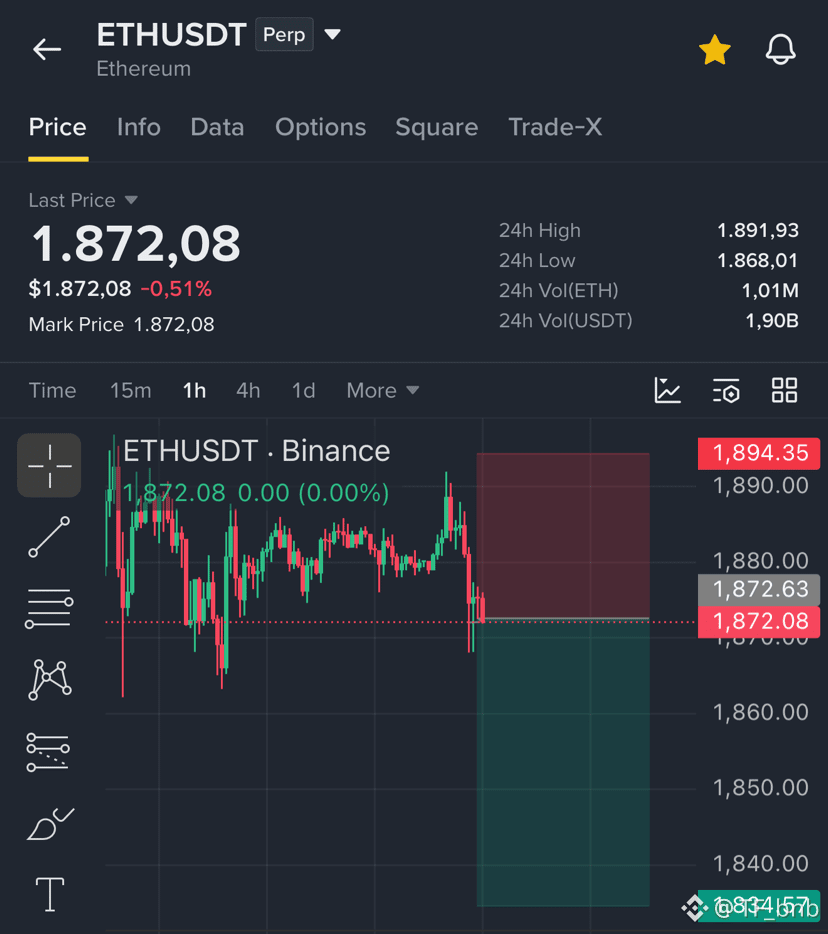Select the brush drawing tool
Screen dimensions: 828x934
[51, 824]
